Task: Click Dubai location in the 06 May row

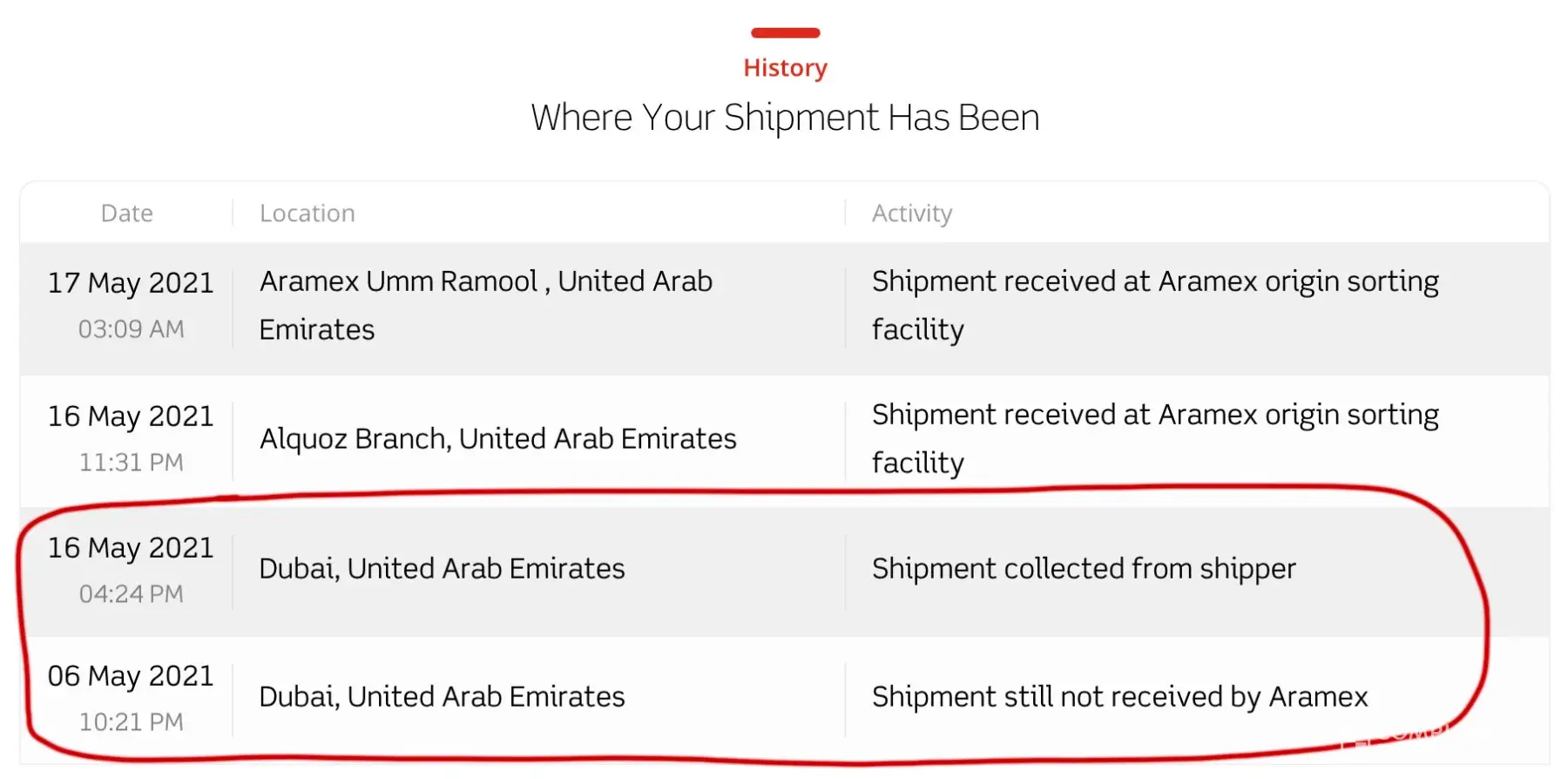Action: pos(442,697)
